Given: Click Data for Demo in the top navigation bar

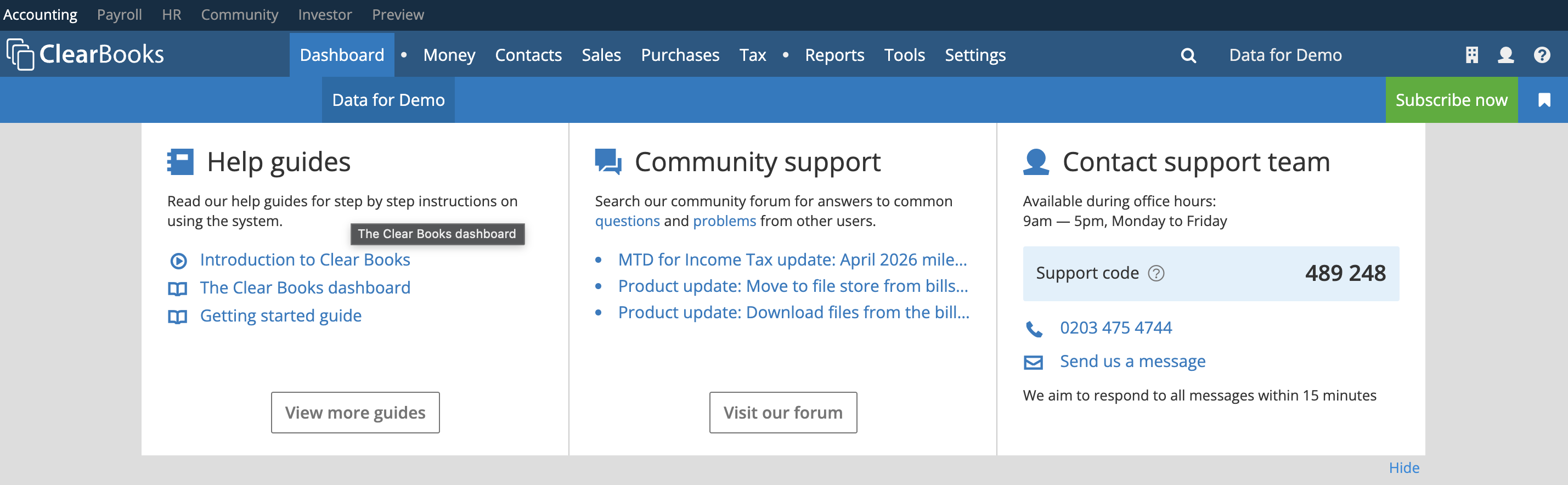Looking at the screenshot, I should coord(1285,55).
